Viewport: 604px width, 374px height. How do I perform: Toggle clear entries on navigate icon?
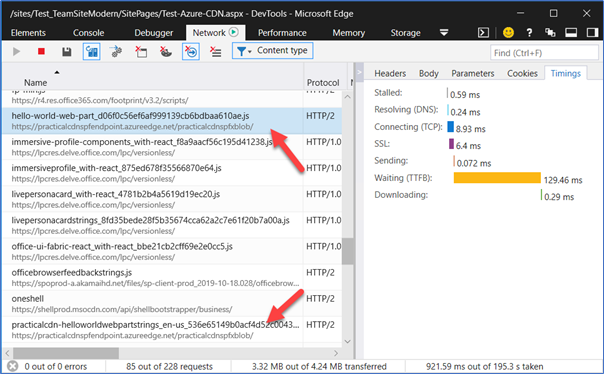pos(191,51)
